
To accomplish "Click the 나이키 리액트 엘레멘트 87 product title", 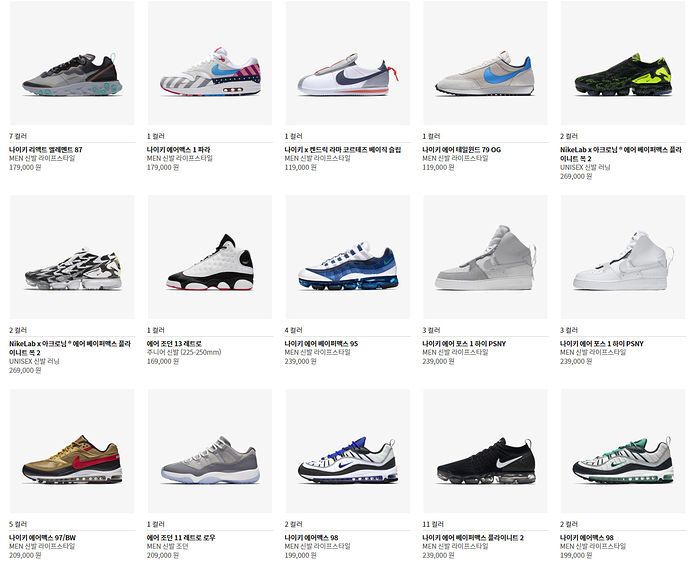I will pos(46,150).
